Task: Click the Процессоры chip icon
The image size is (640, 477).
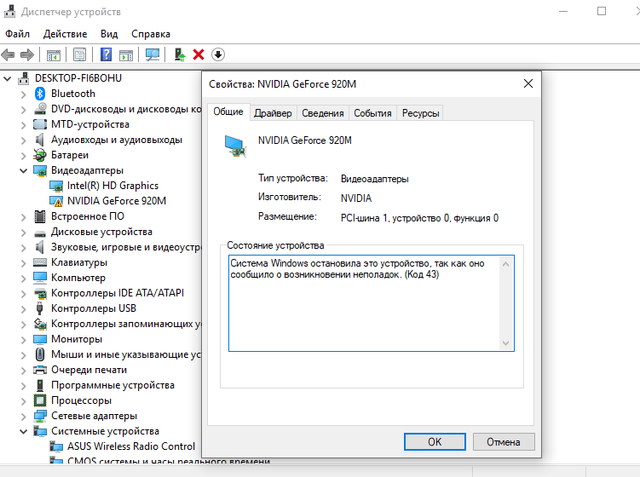Action: pos(40,400)
